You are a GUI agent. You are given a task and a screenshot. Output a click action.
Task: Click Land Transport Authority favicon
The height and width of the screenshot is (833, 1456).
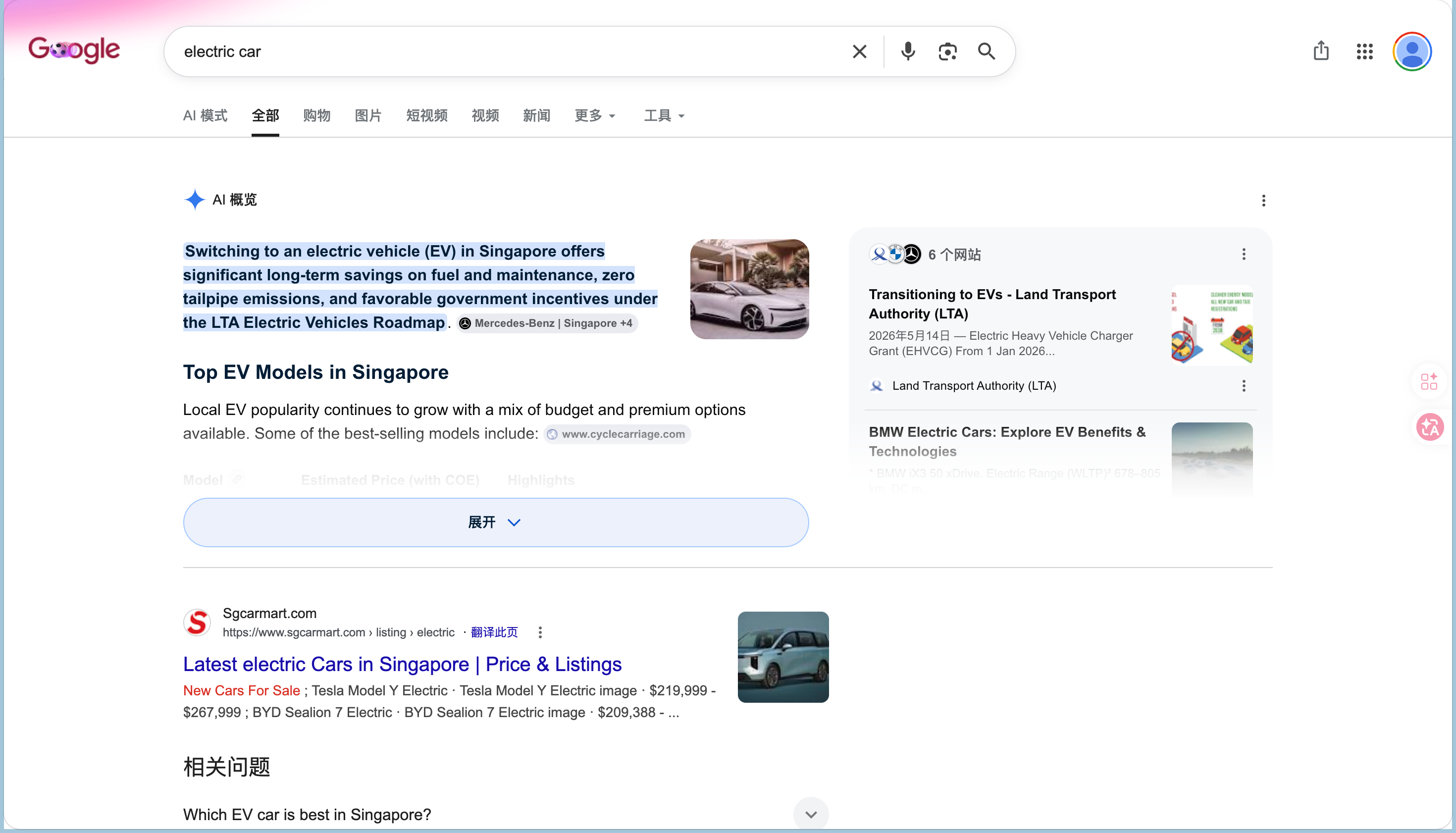[x=877, y=386]
